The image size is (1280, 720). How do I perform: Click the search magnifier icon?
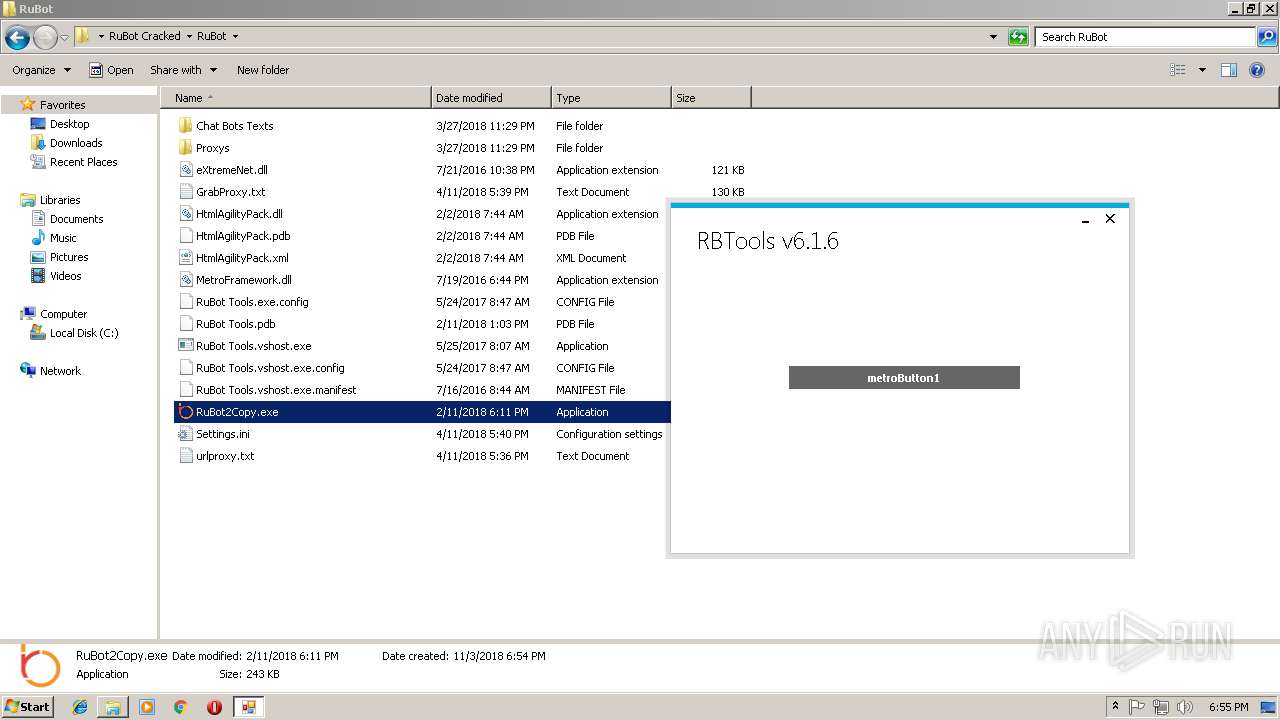tap(1267, 37)
